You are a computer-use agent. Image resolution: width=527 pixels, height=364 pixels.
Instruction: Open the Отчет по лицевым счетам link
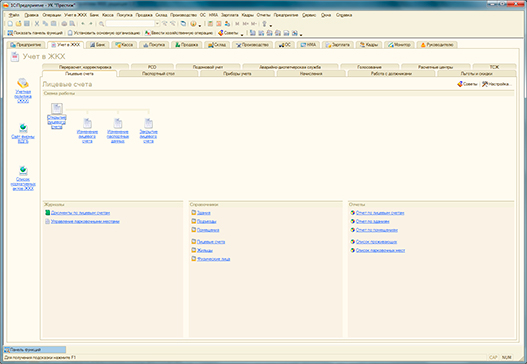click(380, 213)
